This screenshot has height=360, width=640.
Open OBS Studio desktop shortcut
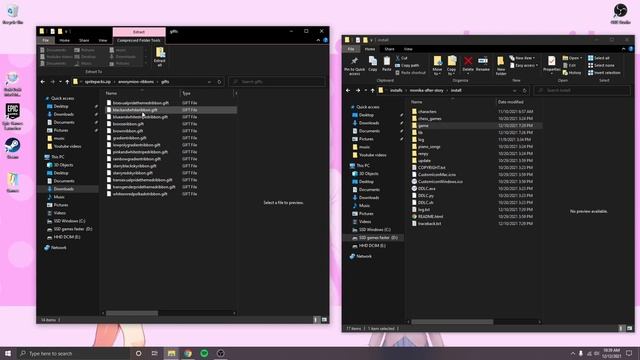click(x=620, y=13)
